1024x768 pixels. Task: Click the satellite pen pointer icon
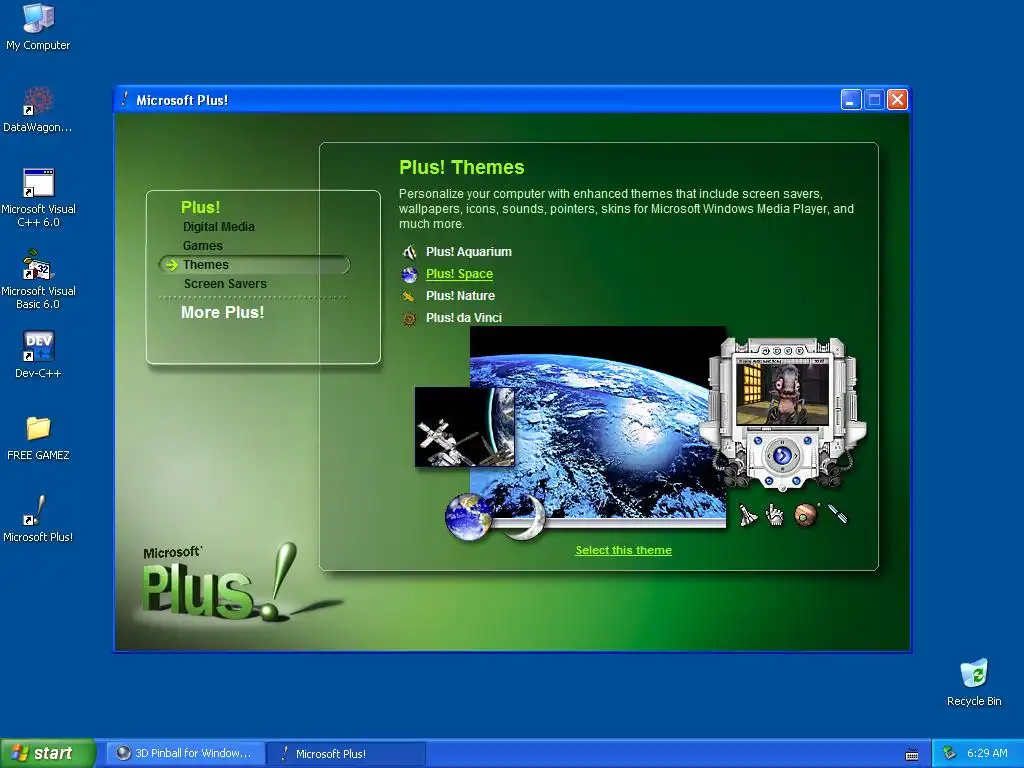pyautogui.click(x=838, y=513)
